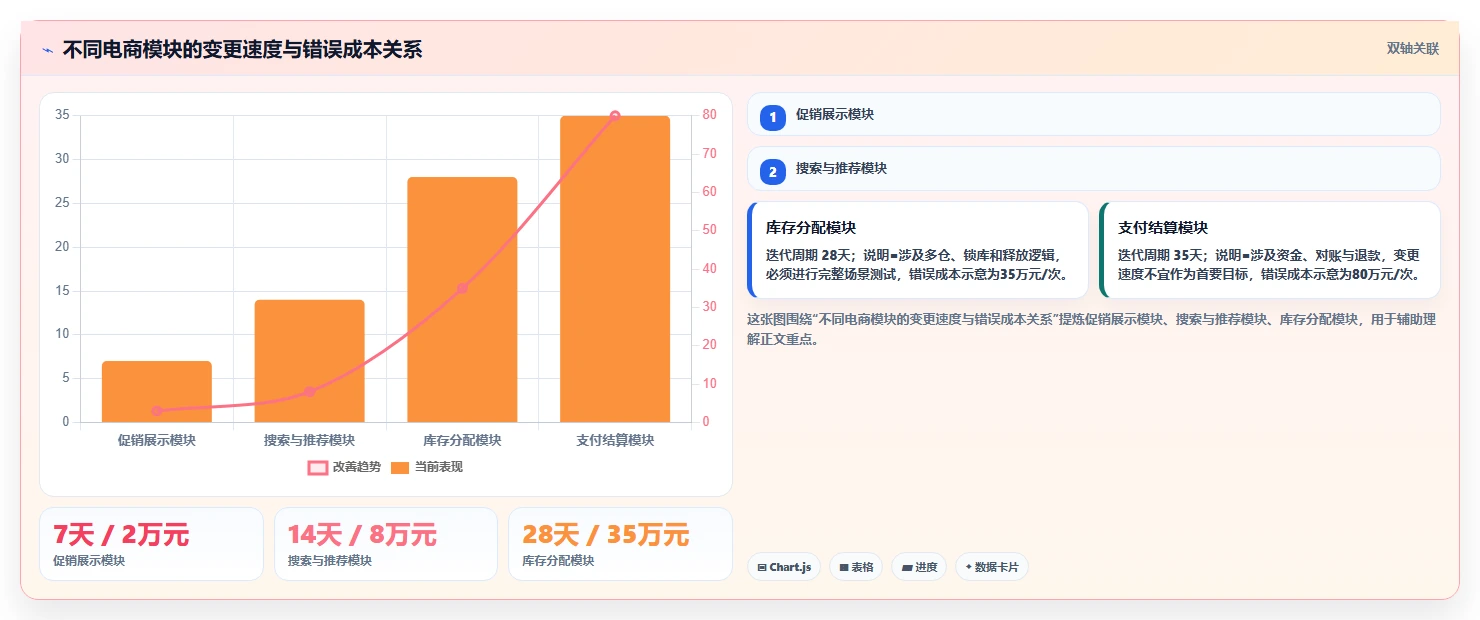Click the trend line point above 促销展示模块
Image resolution: width=1480 pixels, height=620 pixels.
(x=157, y=411)
